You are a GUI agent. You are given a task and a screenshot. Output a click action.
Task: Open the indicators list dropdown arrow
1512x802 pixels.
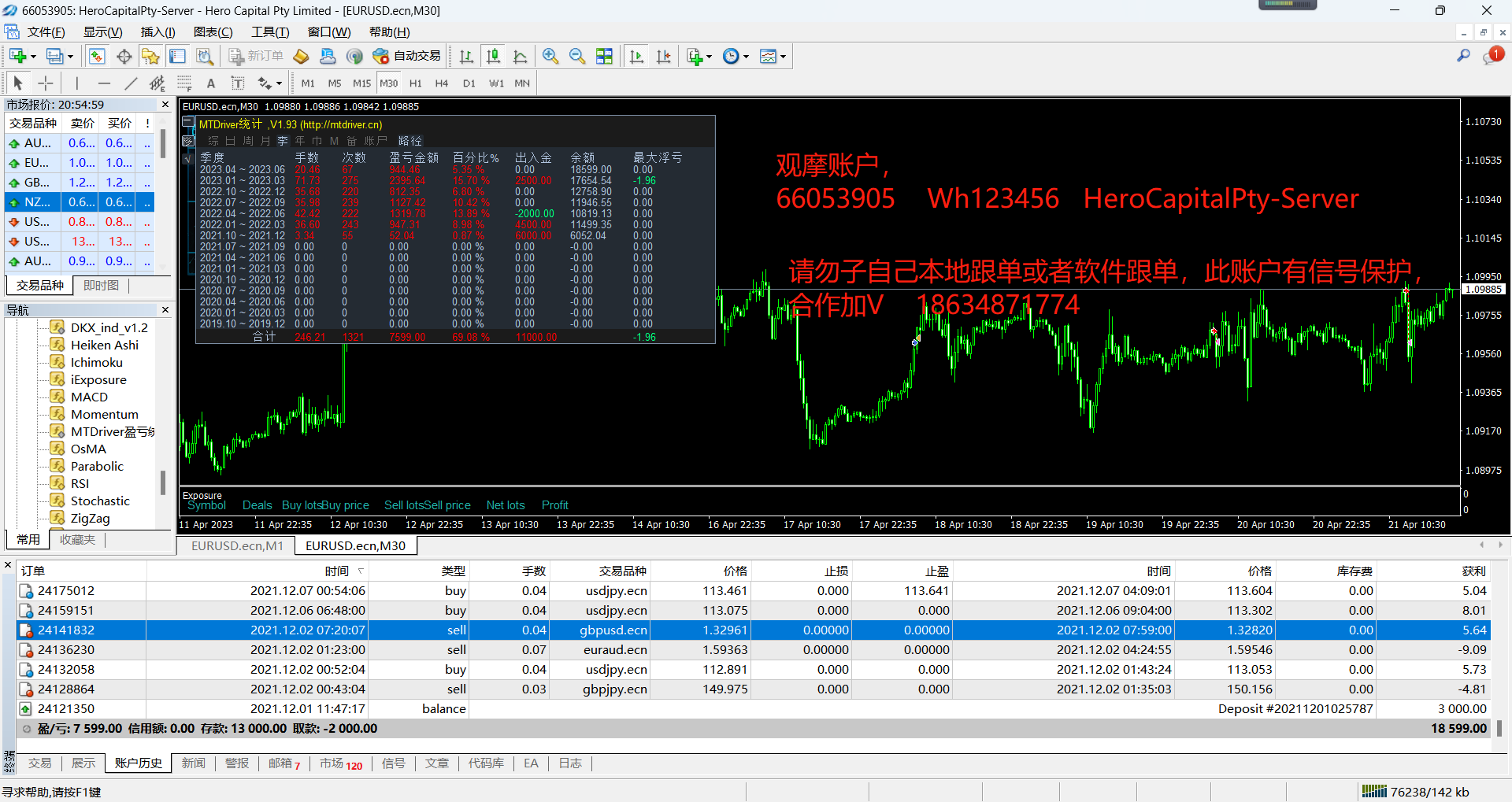[709, 57]
